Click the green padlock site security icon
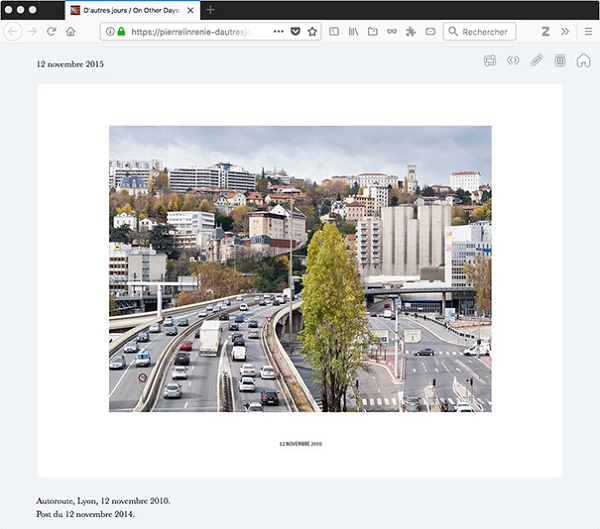Viewport: 600px width, 529px height. [121, 32]
